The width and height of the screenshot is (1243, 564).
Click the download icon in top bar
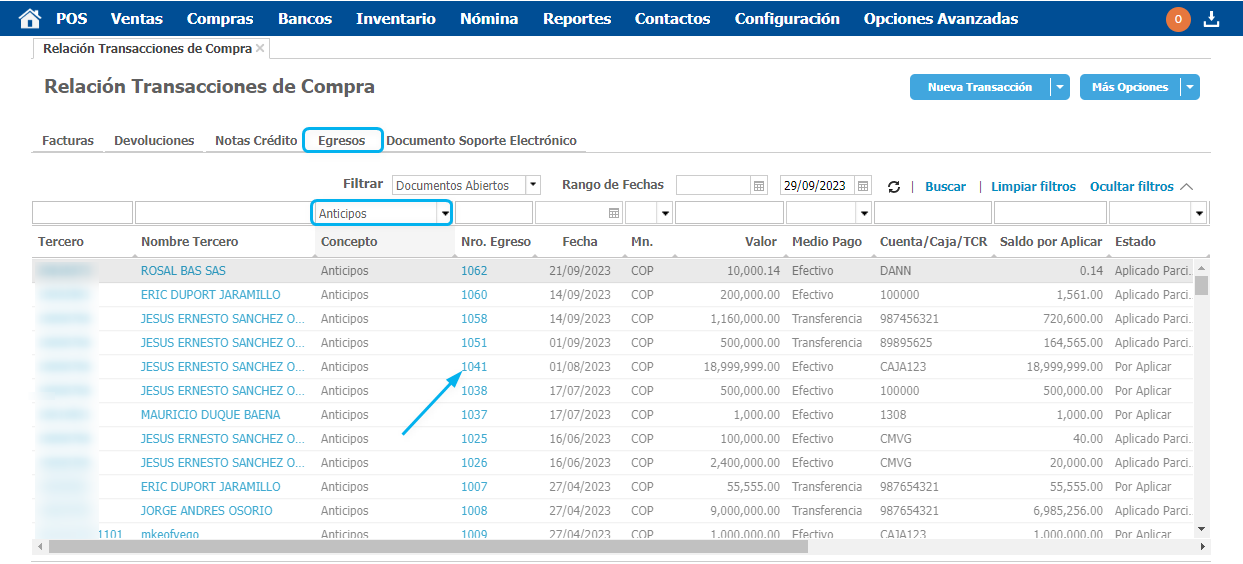tap(1211, 19)
